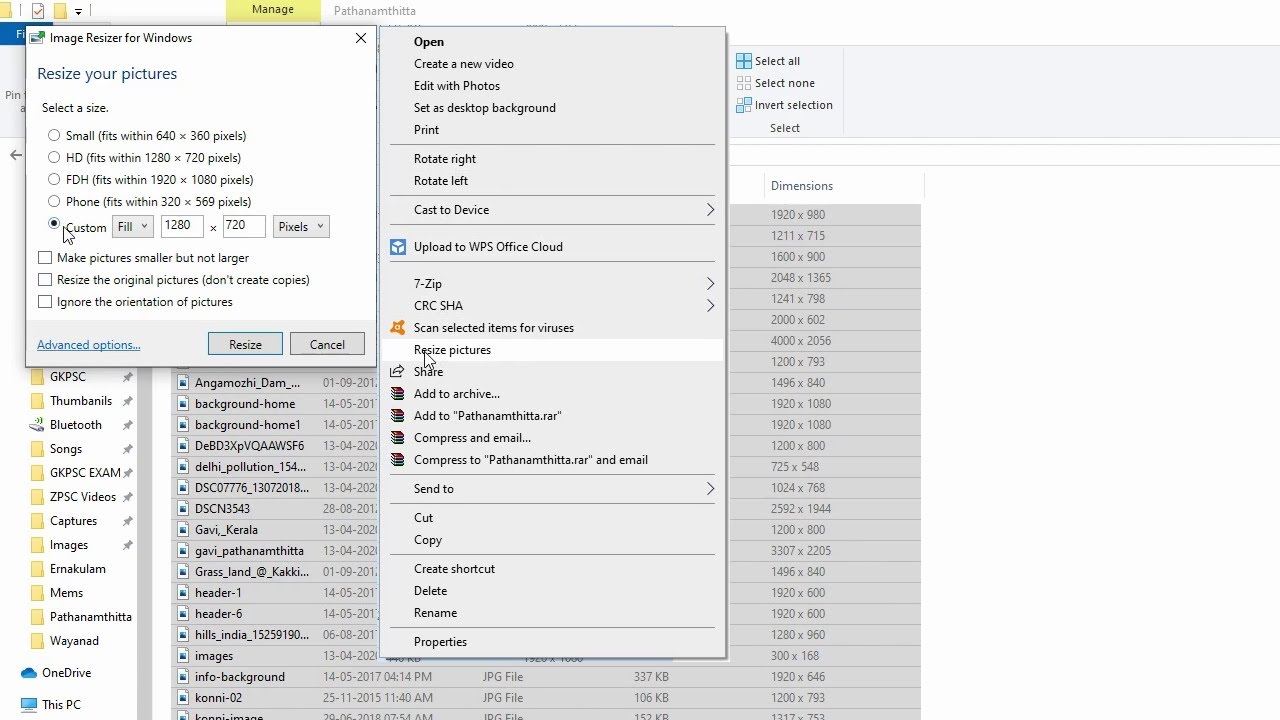Click image icon of konni-02 file
Viewport: 1280px width, 720px height.
[184, 698]
